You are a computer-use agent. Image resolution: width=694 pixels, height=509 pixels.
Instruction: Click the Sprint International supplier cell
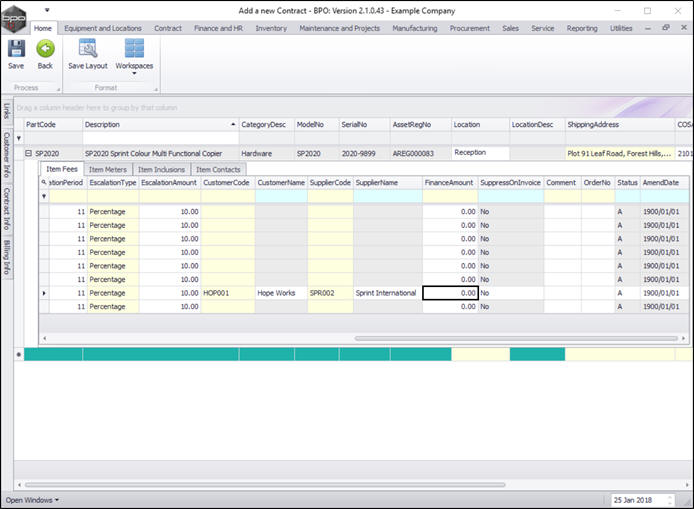(388, 293)
